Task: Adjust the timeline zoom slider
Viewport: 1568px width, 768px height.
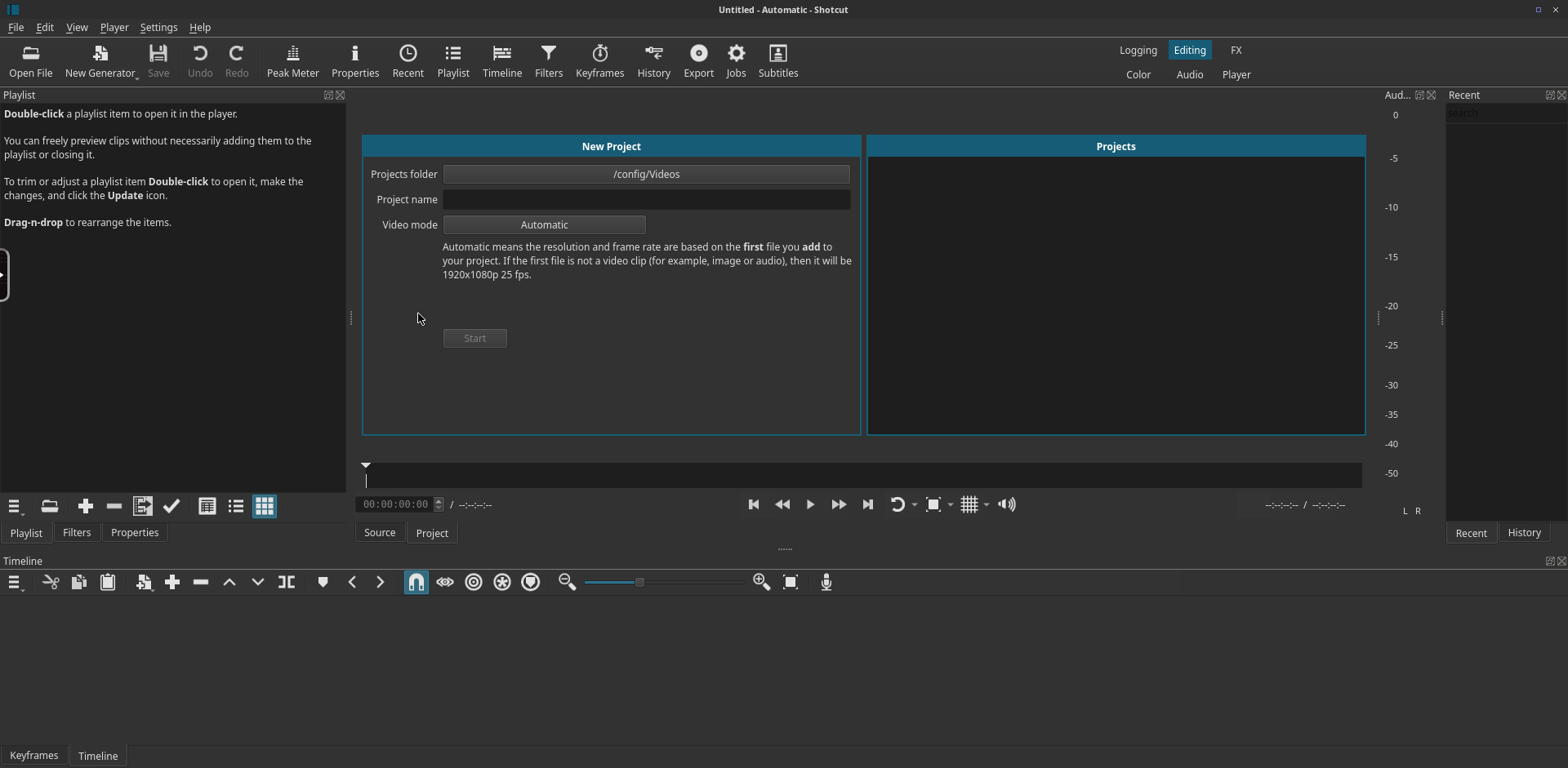Action: [x=663, y=583]
